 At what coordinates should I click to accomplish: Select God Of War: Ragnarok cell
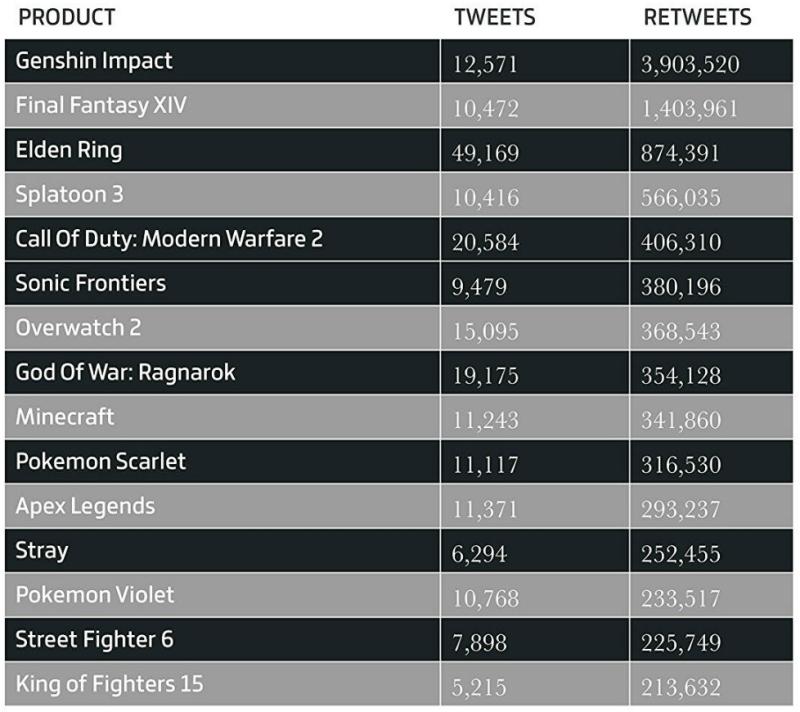tap(125, 373)
